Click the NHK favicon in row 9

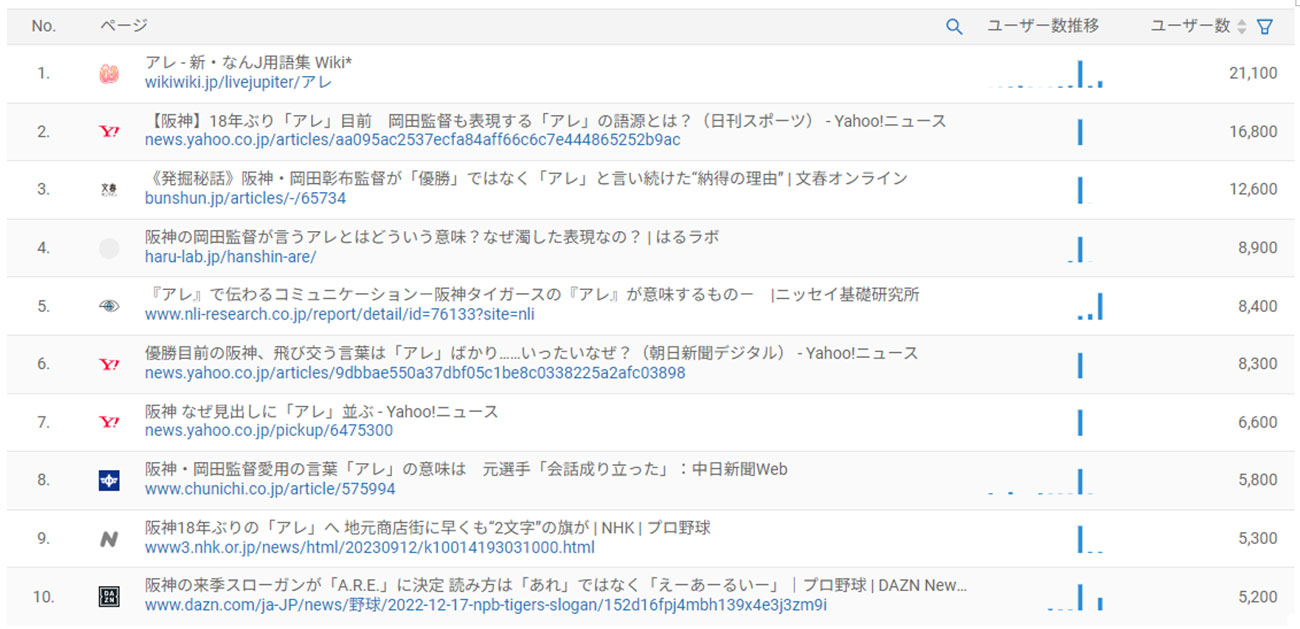click(x=109, y=538)
